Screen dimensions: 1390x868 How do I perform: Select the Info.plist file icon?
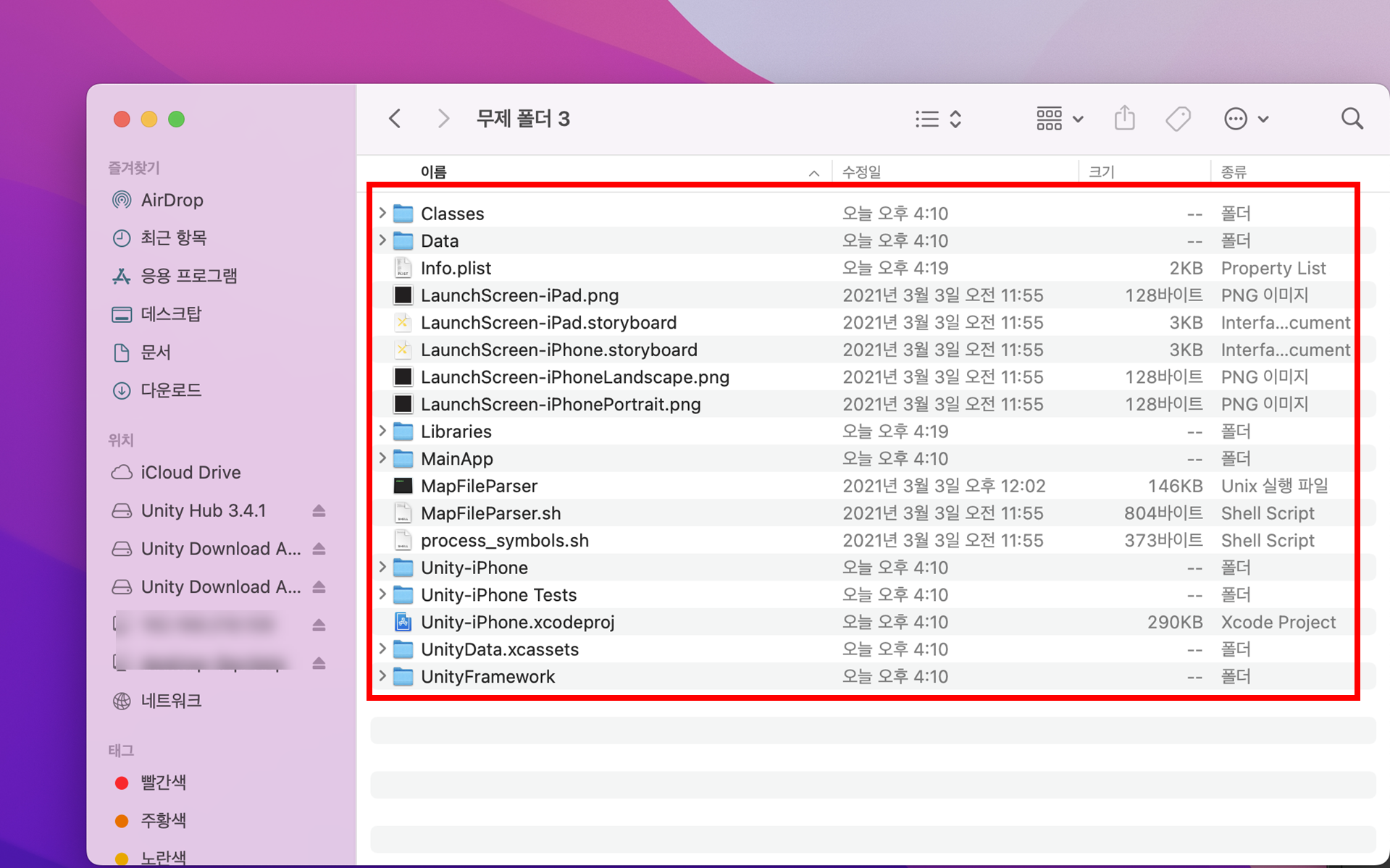point(403,268)
